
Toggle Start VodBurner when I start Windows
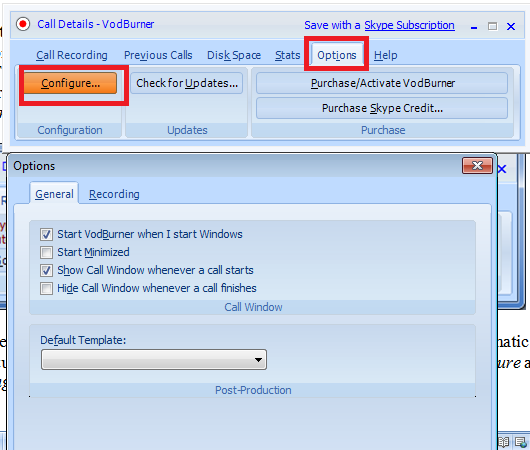(46, 234)
